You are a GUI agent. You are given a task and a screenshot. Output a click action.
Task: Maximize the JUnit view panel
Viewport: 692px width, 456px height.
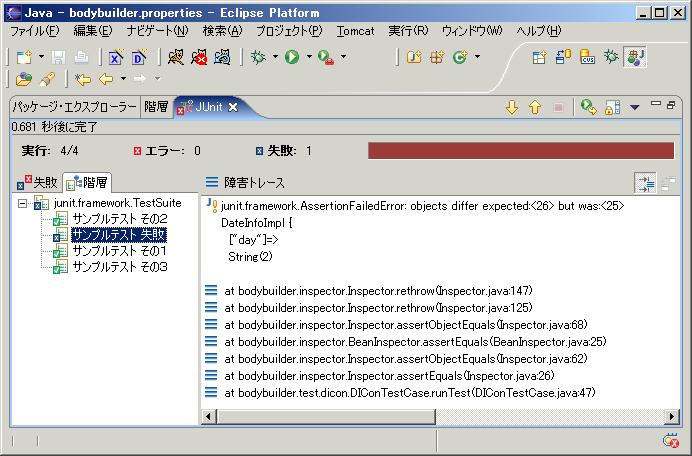671,105
